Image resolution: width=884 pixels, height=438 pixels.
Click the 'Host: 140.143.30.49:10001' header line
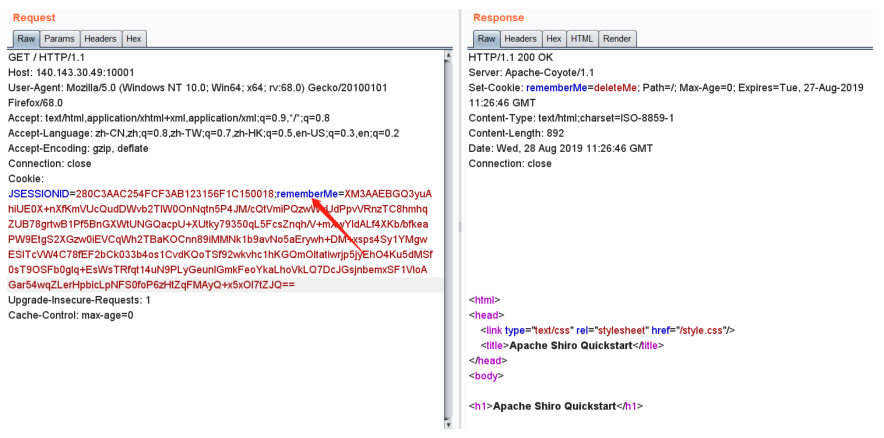71,73
